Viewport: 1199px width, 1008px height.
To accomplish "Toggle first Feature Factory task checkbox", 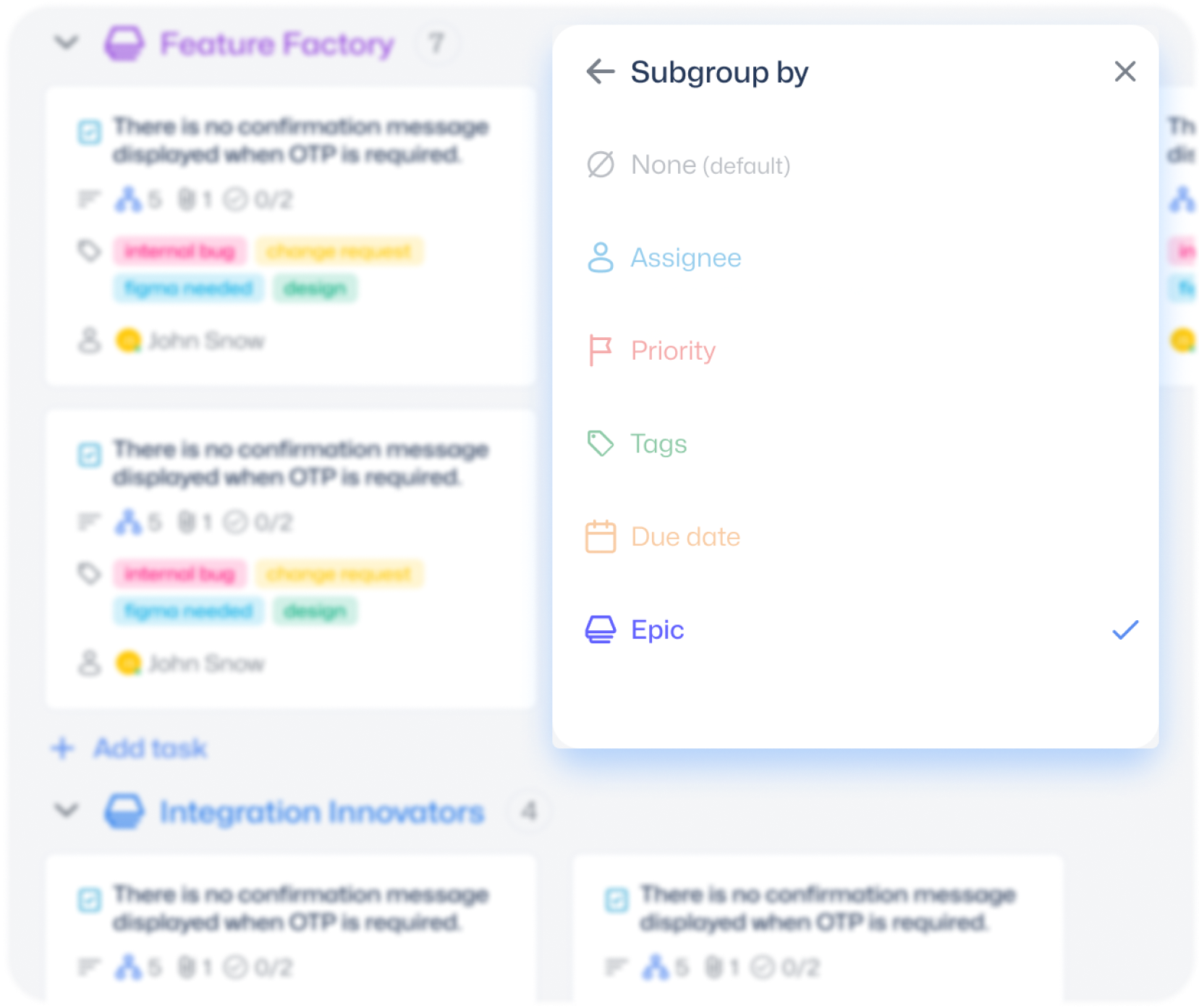I will point(90,132).
